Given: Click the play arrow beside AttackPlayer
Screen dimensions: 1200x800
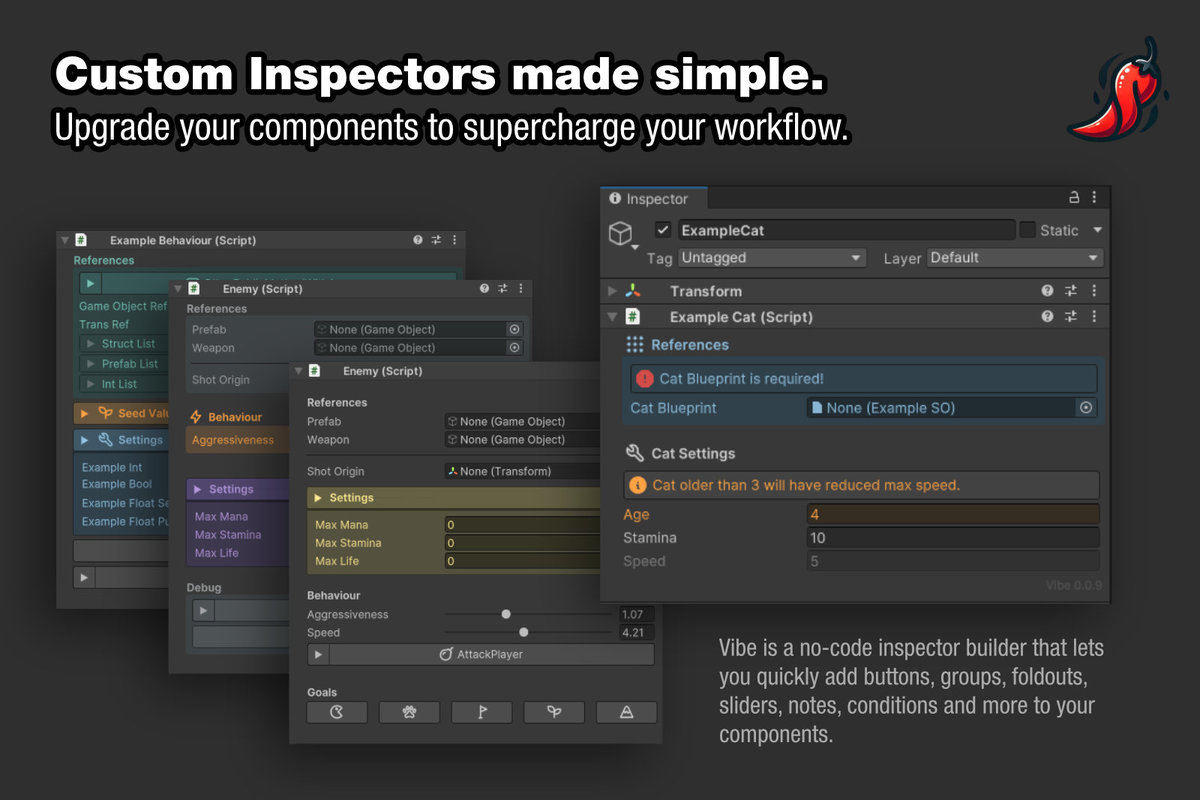Looking at the screenshot, I should tap(318, 655).
